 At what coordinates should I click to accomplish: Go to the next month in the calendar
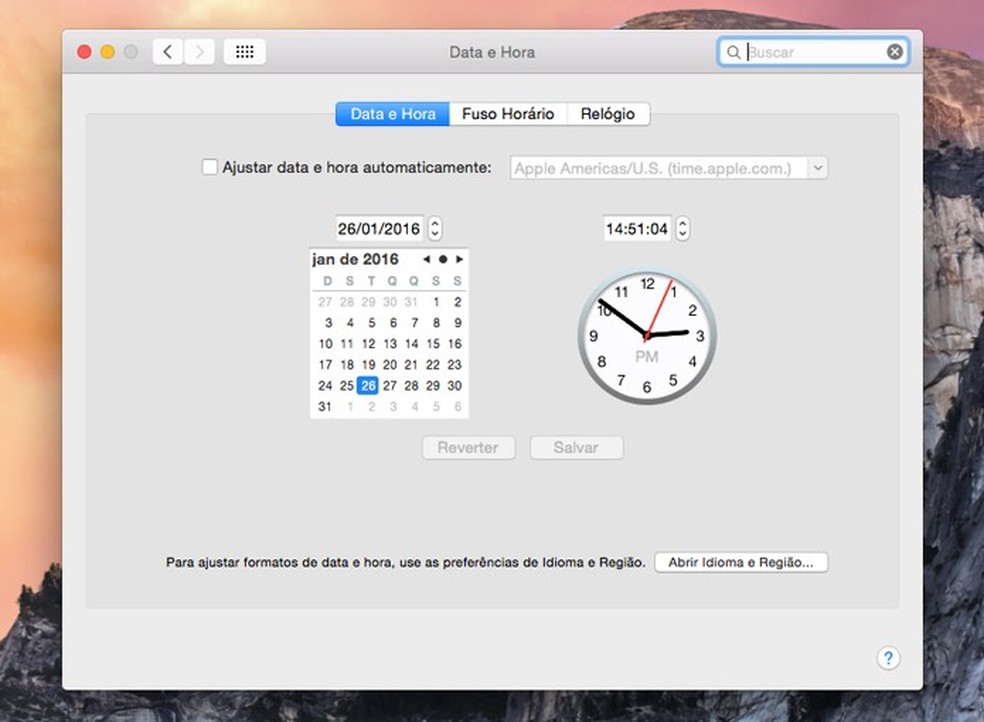[458, 259]
